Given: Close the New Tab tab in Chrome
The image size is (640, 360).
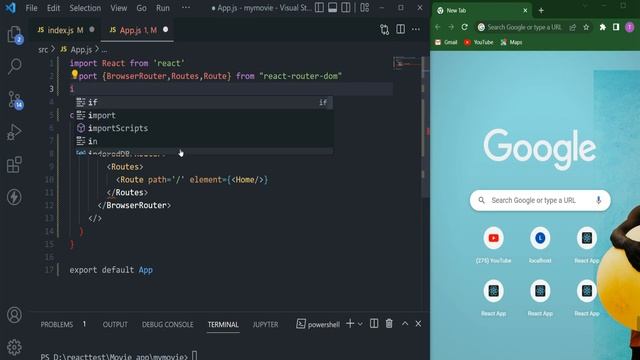Looking at the screenshot, I should [525, 11].
